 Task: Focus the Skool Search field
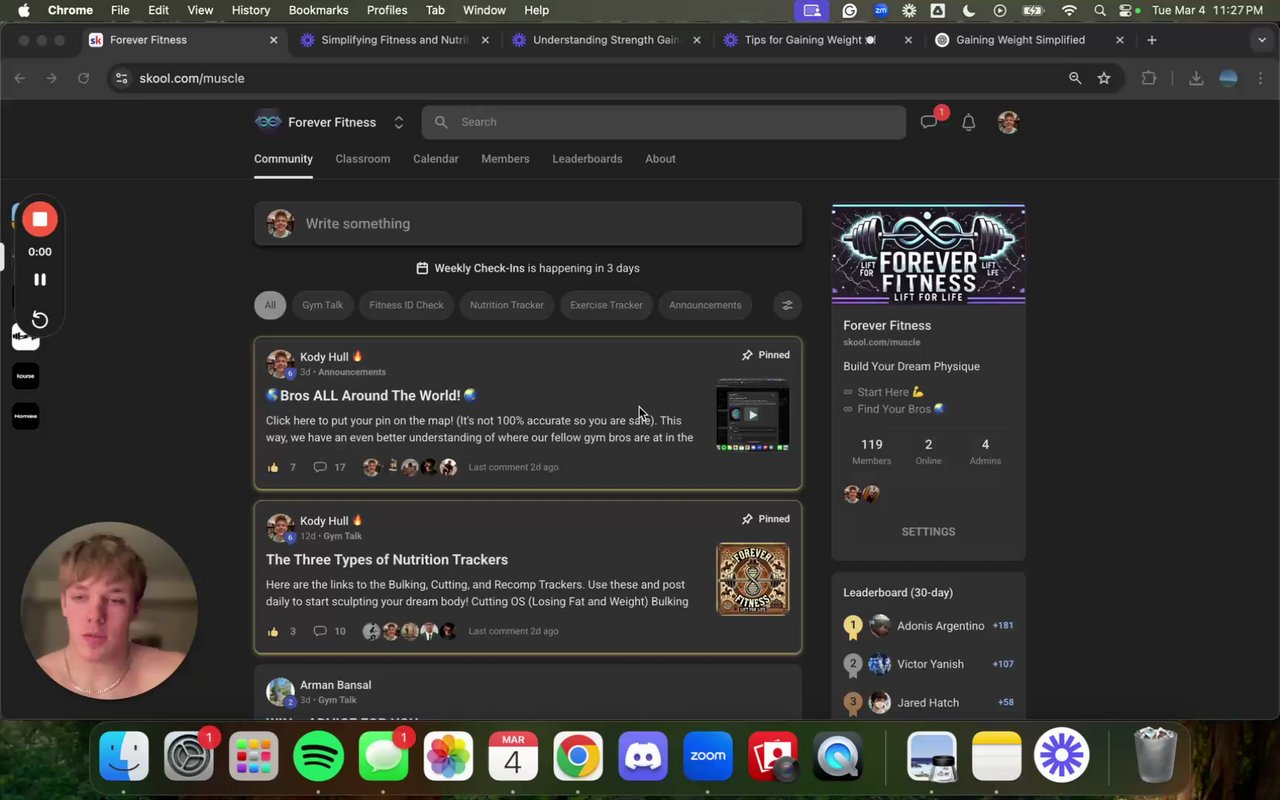[x=664, y=122]
